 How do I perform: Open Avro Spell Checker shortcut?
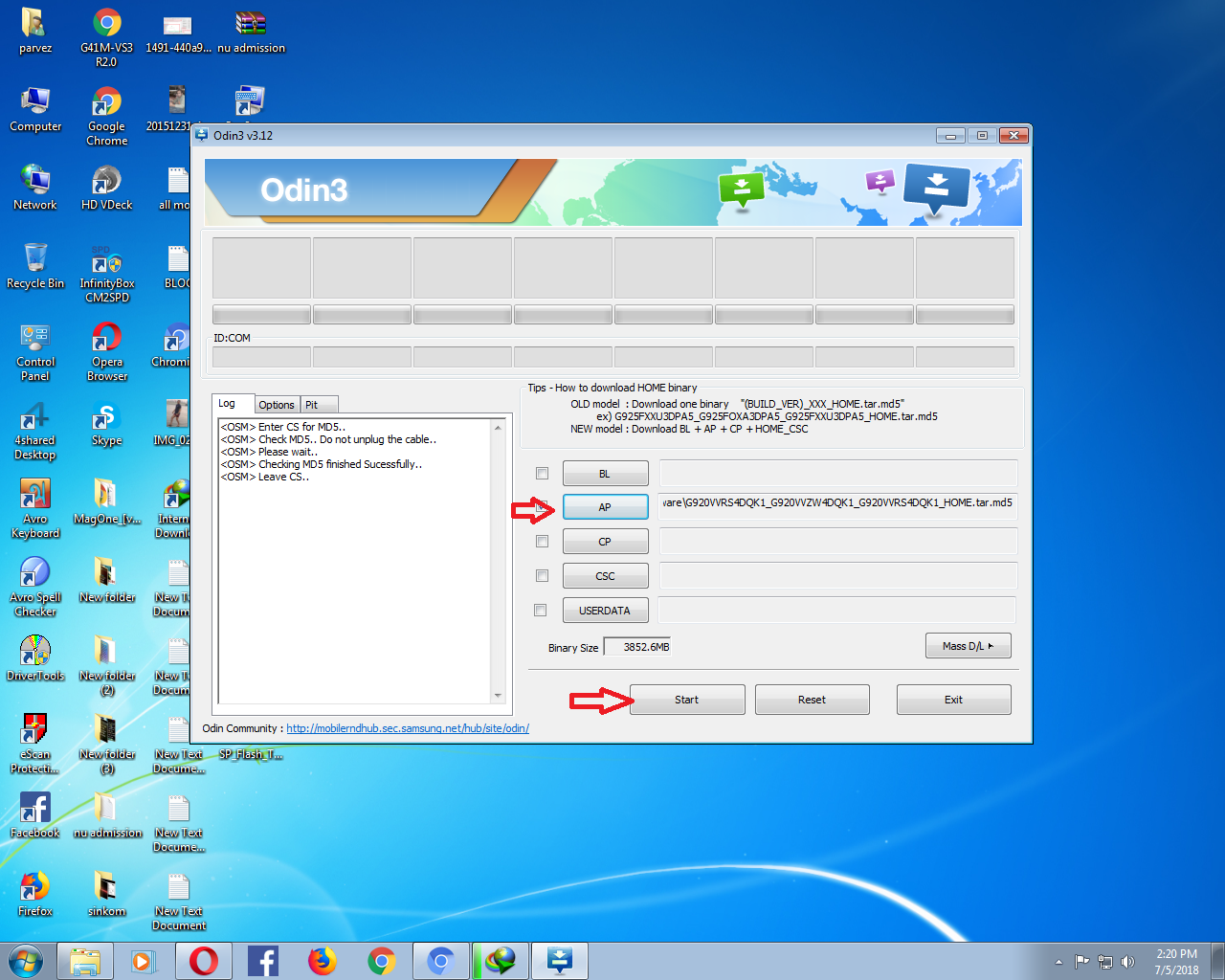[x=35, y=587]
